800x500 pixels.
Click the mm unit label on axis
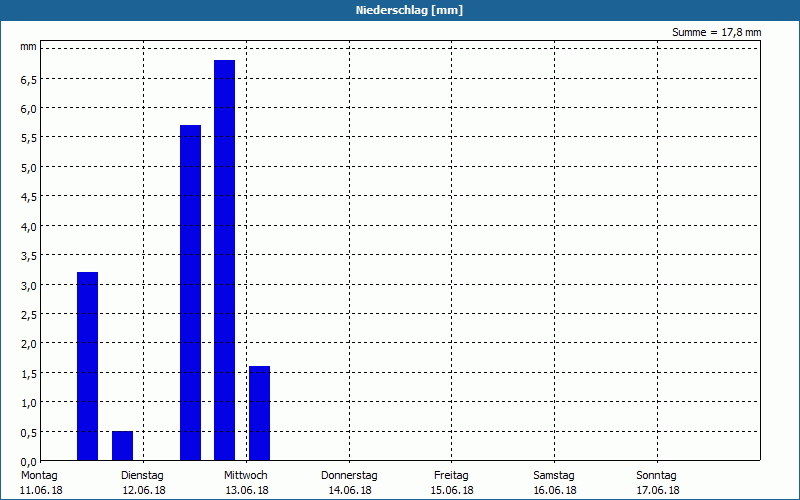point(28,46)
